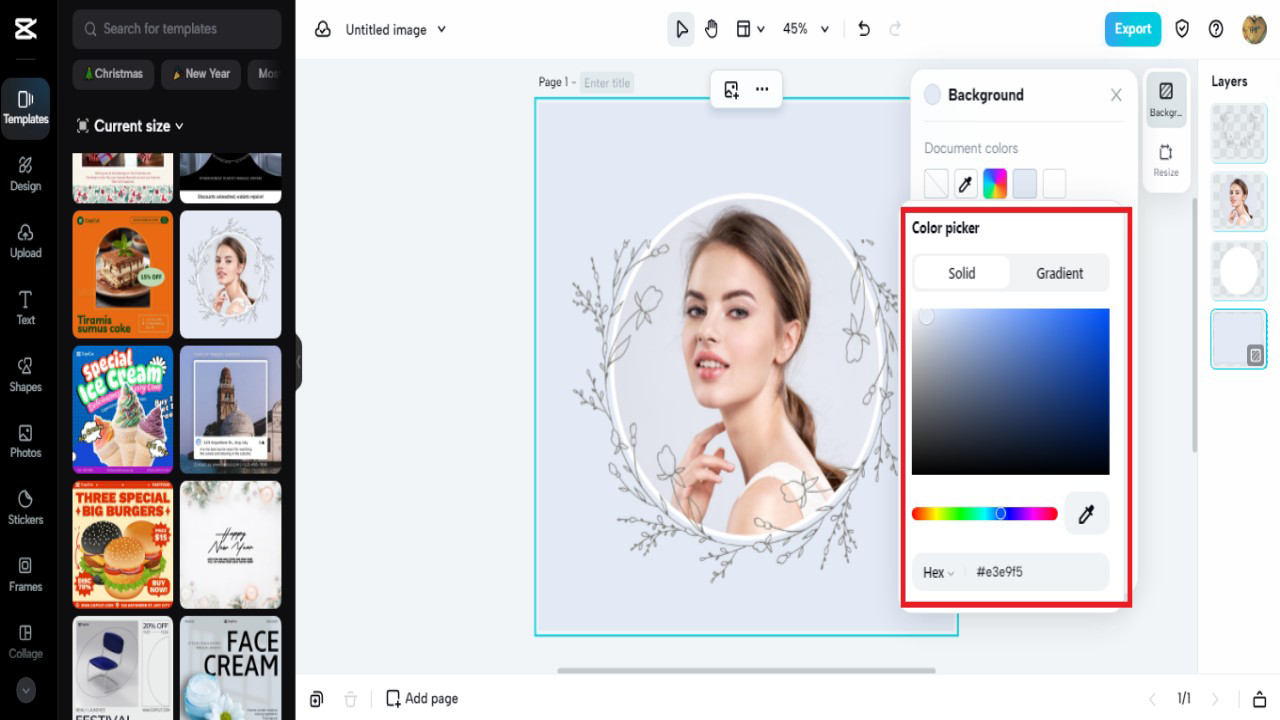1280x720 pixels.
Task: Select the Text tool in sidebar
Action: tap(26, 307)
